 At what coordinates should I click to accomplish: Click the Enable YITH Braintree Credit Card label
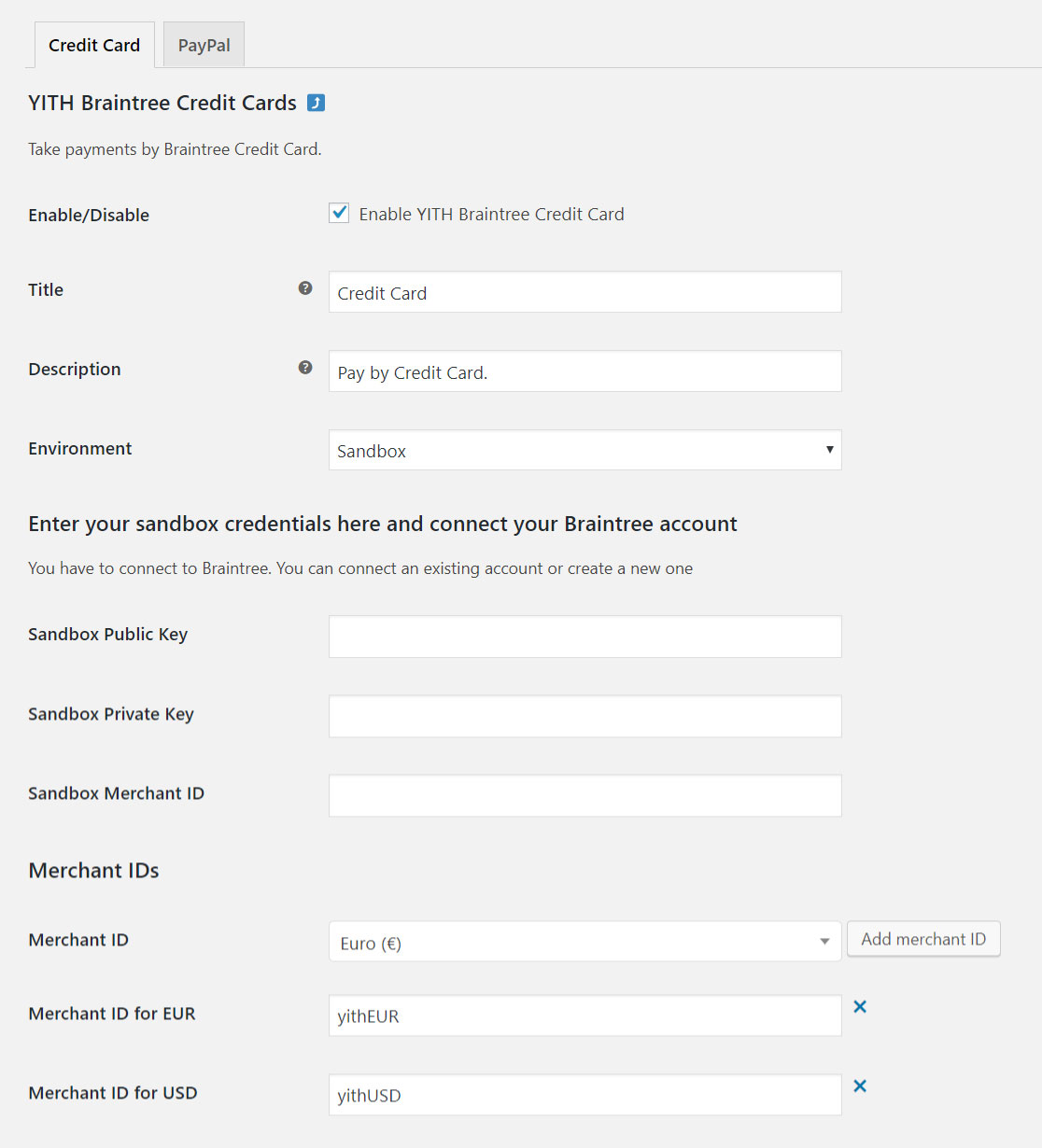point(491,215)
